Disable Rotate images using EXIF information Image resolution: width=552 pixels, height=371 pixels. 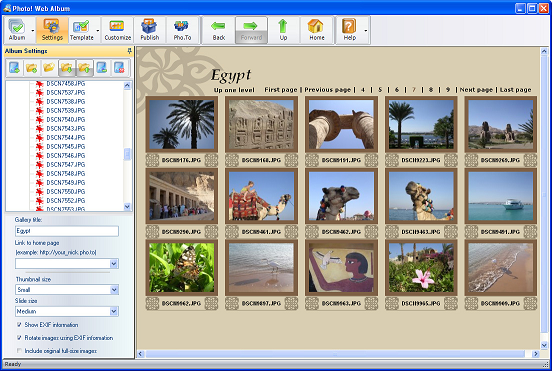coord(19,338)
